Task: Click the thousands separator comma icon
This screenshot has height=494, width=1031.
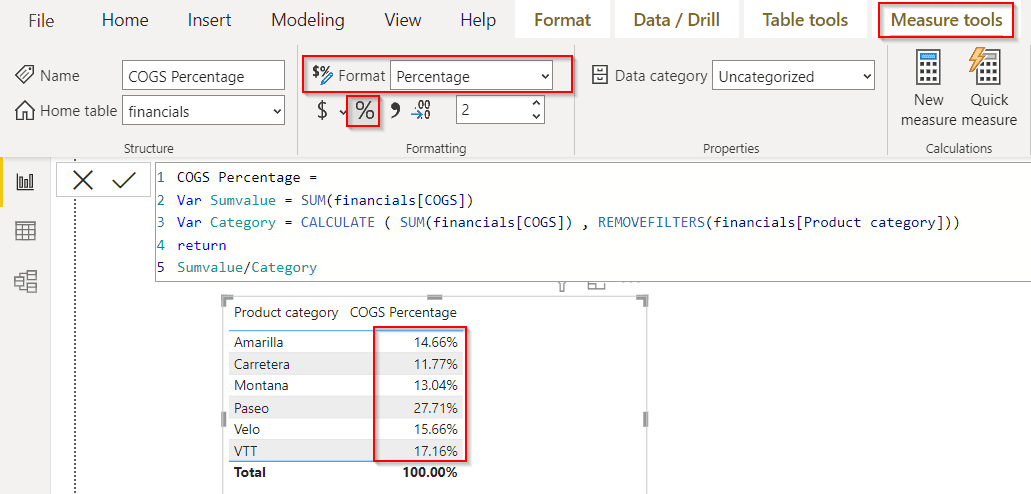Action: point(395,111)
